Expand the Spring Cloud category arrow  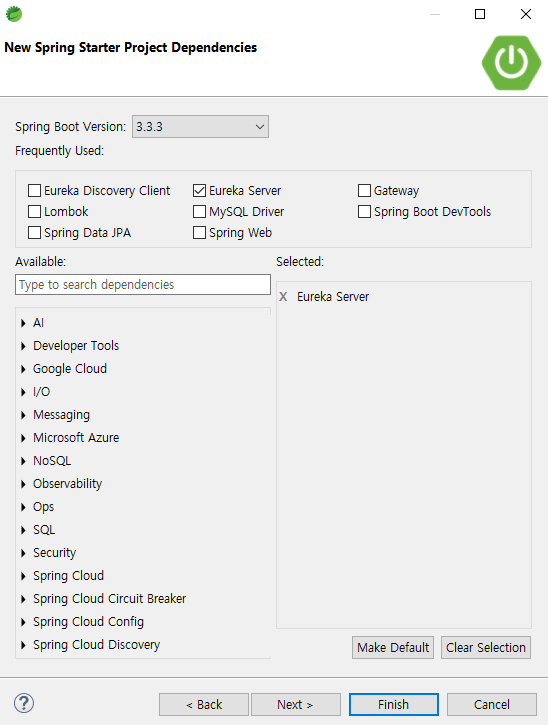pyautogui.click(x=23, y=576)
